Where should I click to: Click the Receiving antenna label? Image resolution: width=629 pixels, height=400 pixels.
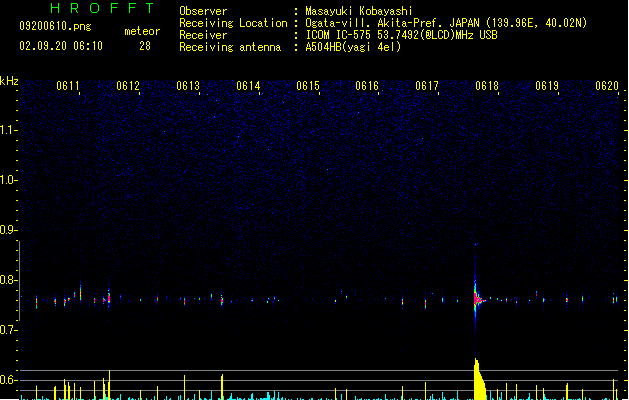coord(230,47)
